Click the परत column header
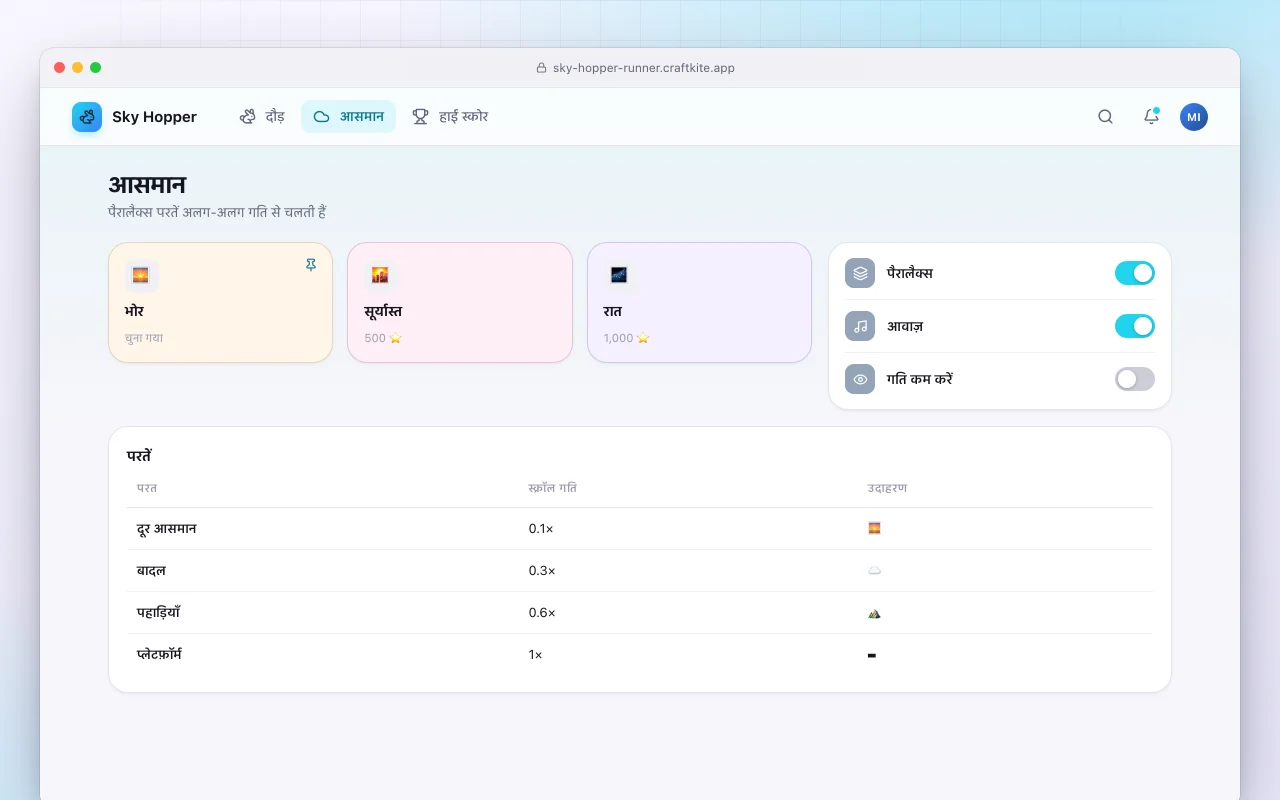 (x=147, y=488)
